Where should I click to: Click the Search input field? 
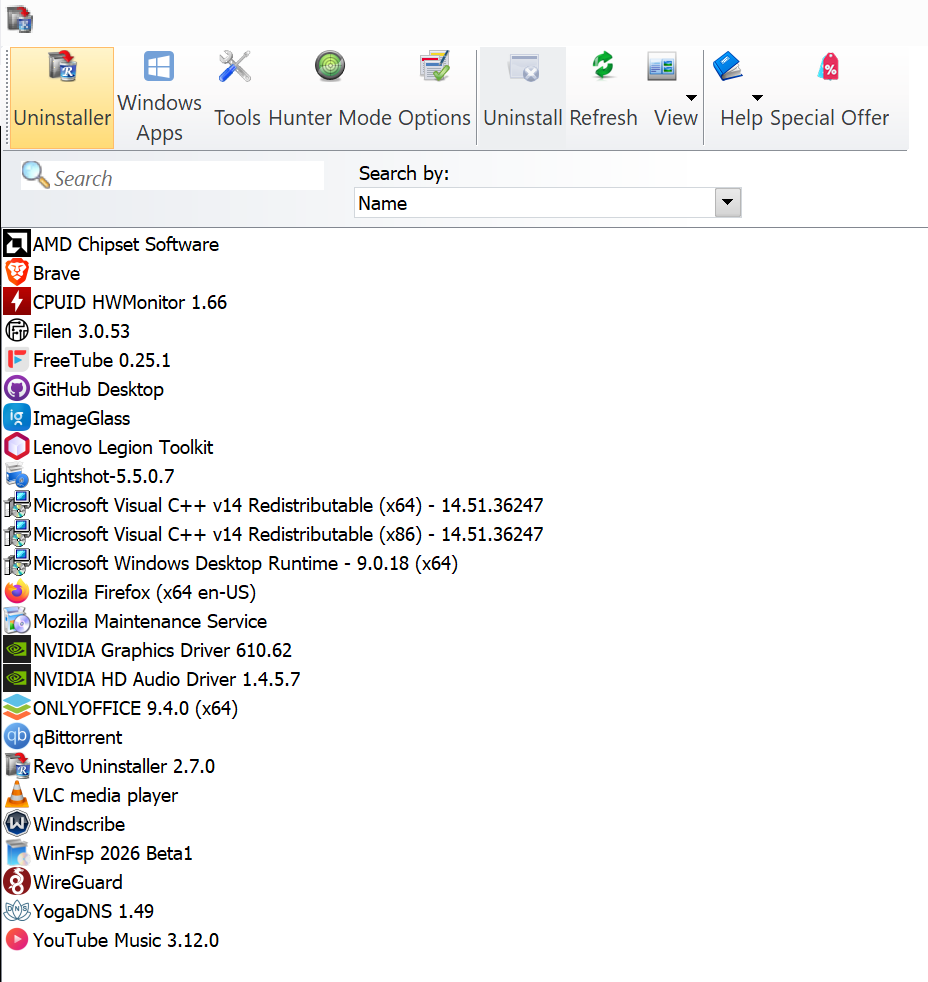(x=173, y=176)
